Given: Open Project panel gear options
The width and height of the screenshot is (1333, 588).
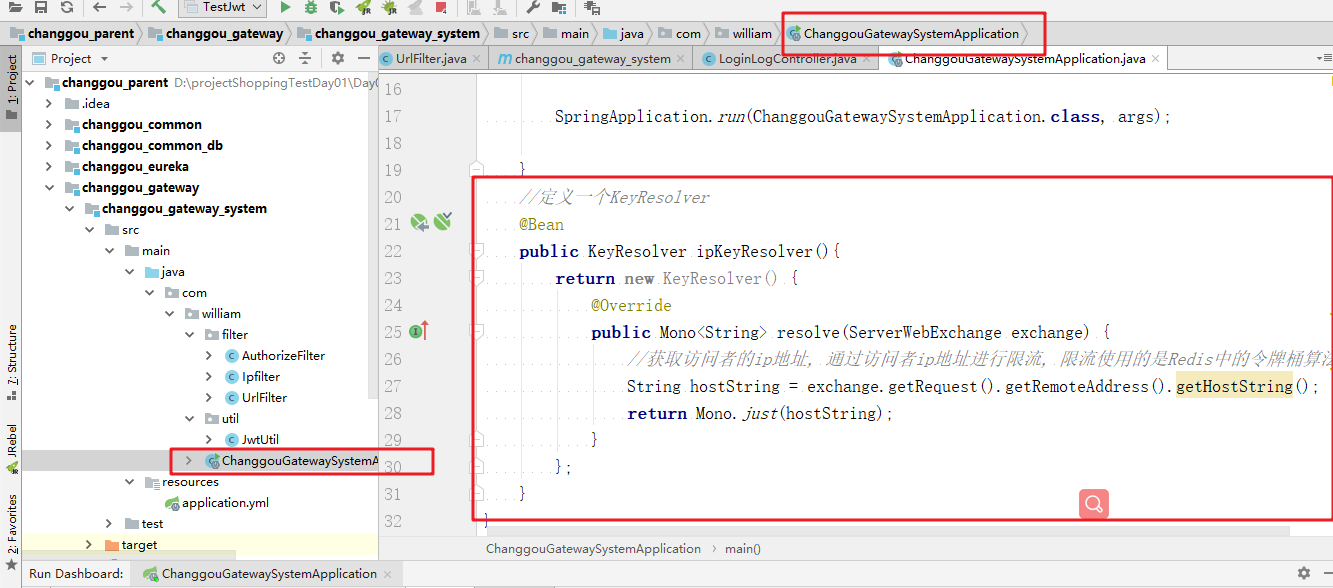Looking at the screenshot, I should click(338, 59).
